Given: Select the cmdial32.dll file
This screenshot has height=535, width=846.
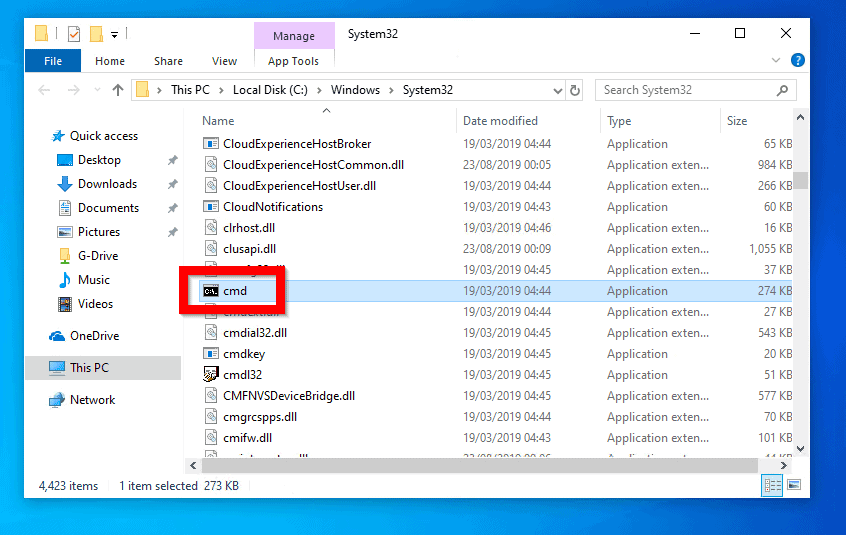Looking at the screenshot, I should click(255, 333).
